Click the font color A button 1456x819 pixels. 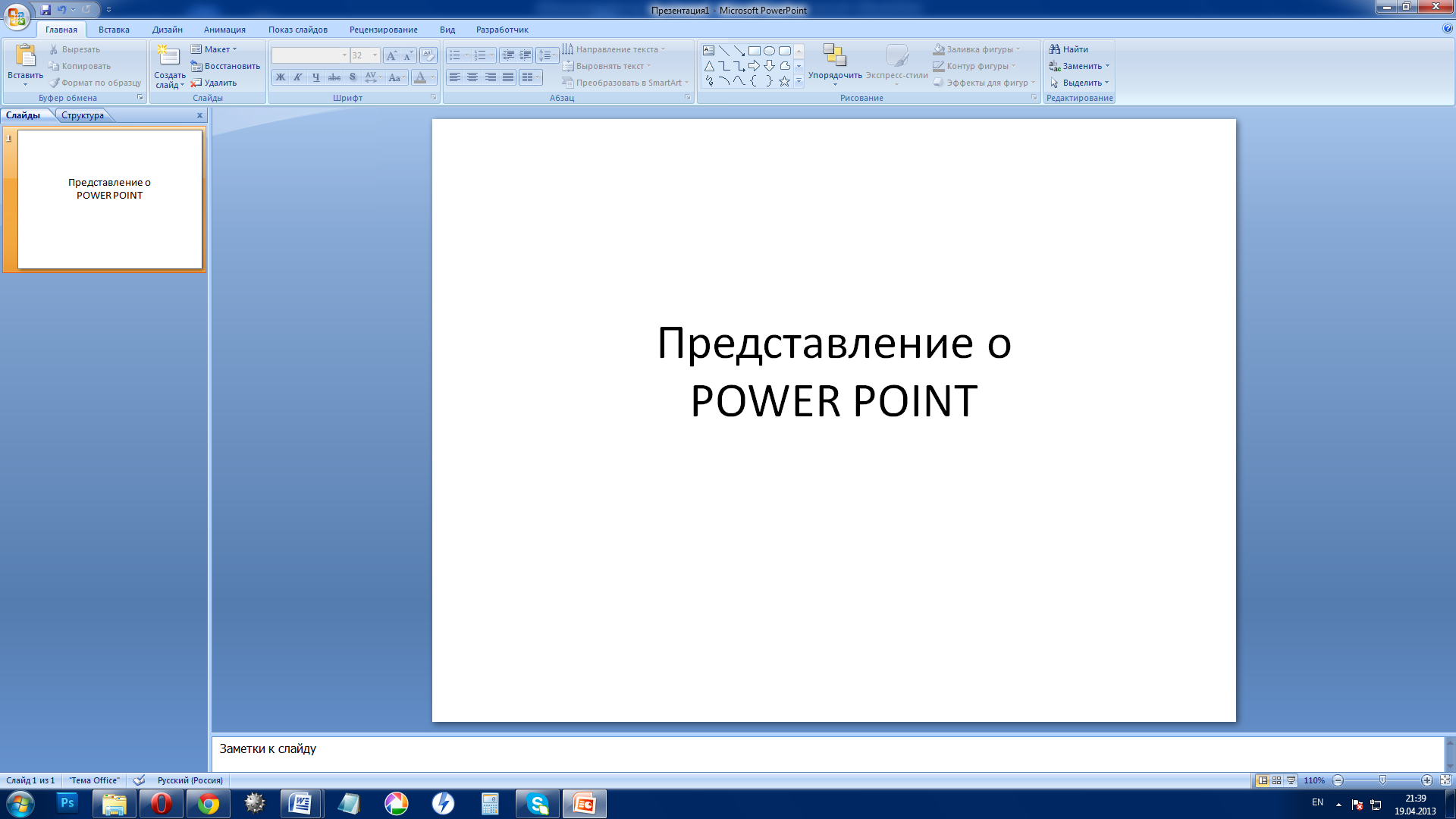coord(420,77)
